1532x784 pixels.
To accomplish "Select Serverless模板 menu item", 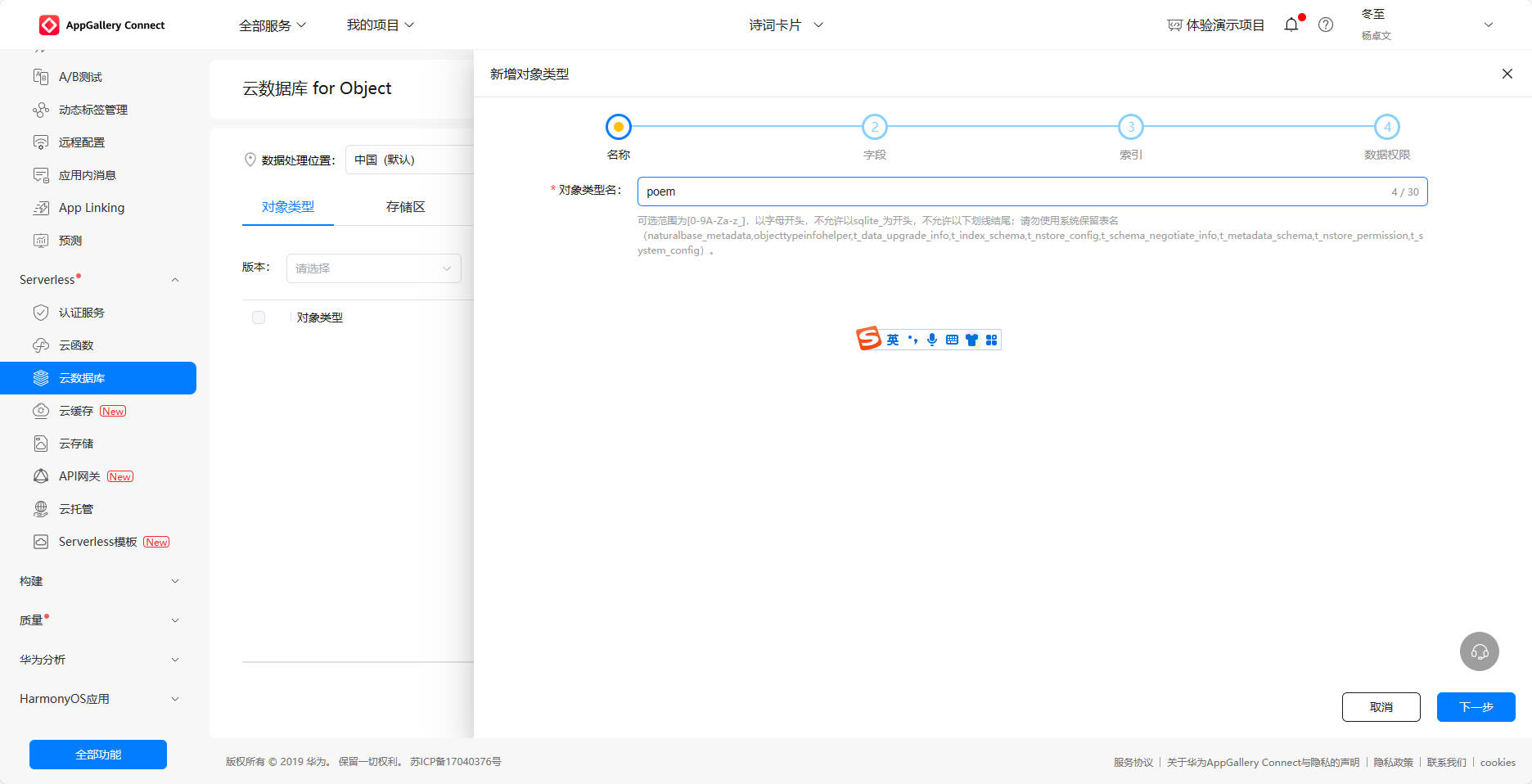I will pos(98,542).
